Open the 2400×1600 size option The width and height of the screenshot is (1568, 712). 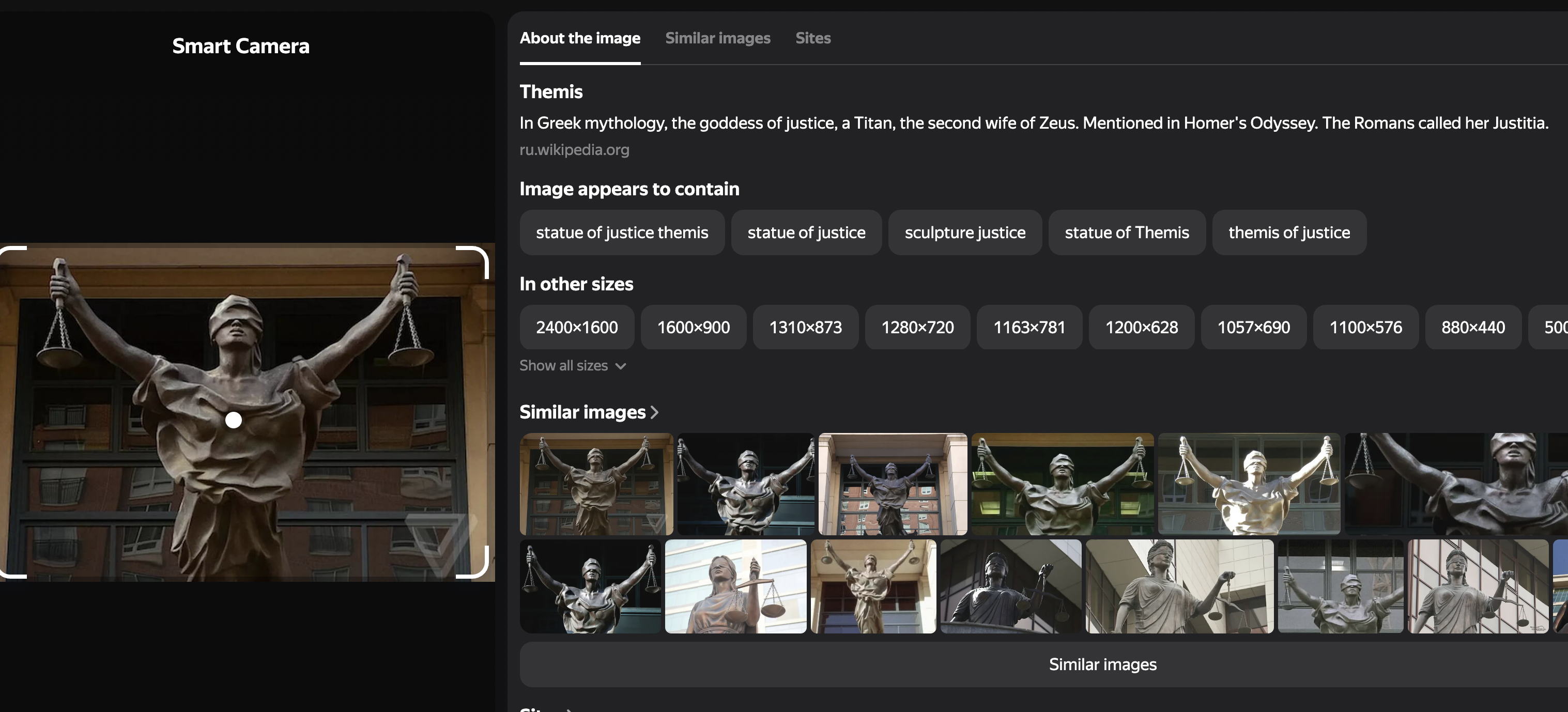pos(576,328)
